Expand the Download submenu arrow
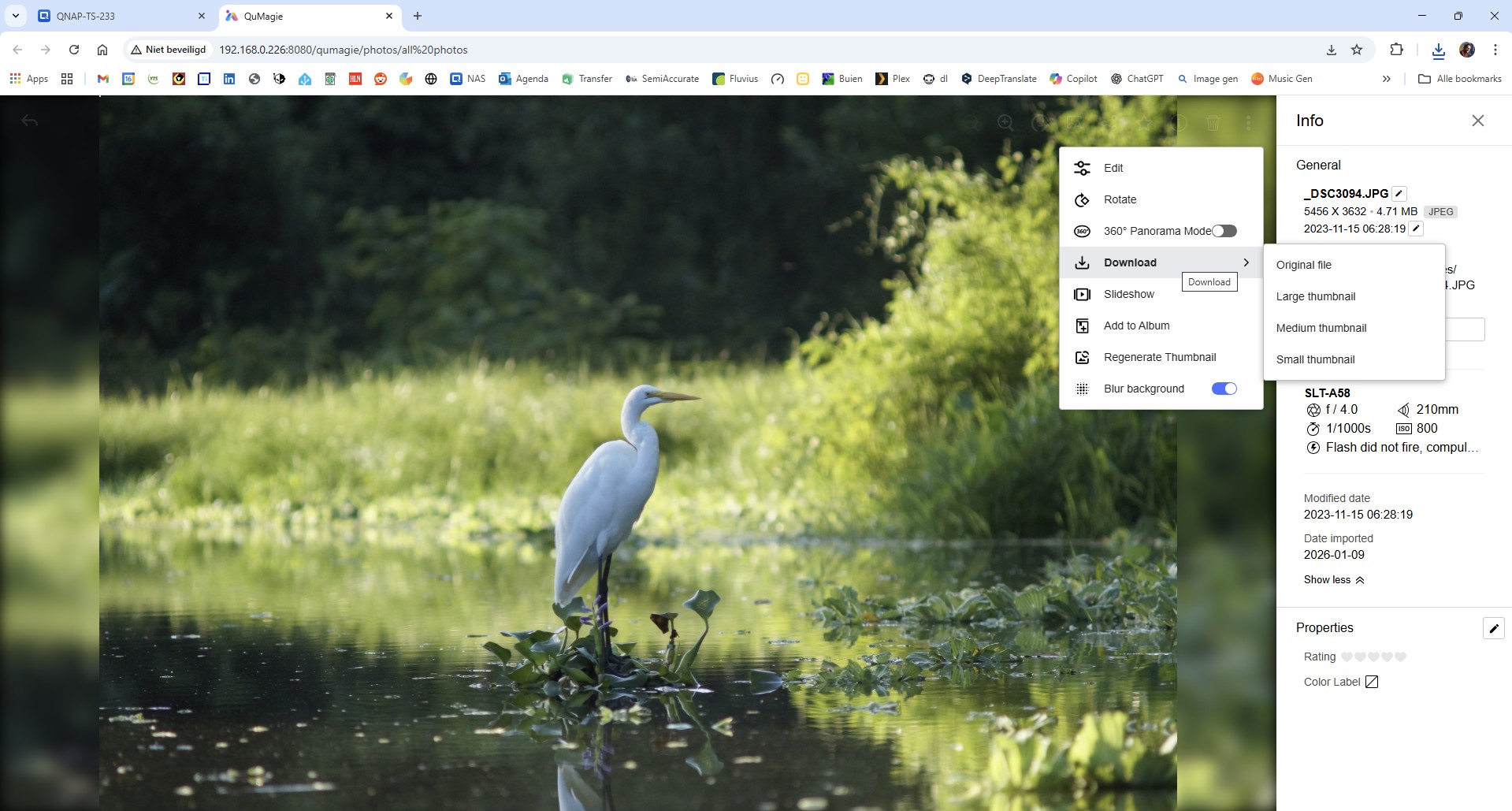The height and width of the screenshot is (811, 1512). (x=1246, y=262)
